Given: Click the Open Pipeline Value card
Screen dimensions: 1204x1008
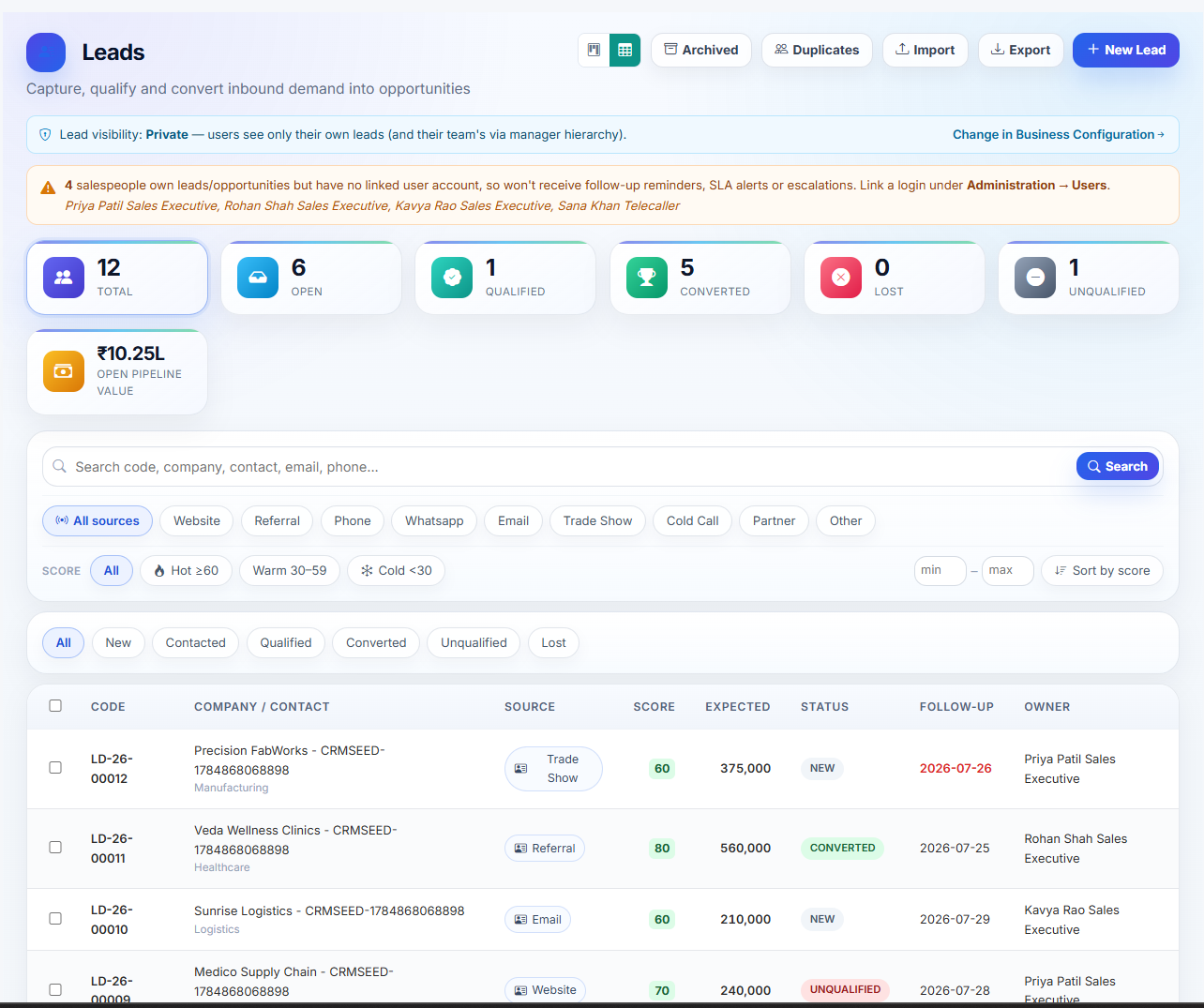Looking at the screenshot, I should (x=117, y=371).
